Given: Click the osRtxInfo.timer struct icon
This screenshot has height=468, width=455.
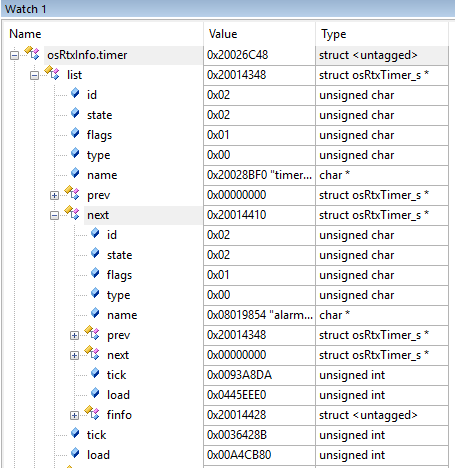Looking at the screenshot, I should click(32, 53).
